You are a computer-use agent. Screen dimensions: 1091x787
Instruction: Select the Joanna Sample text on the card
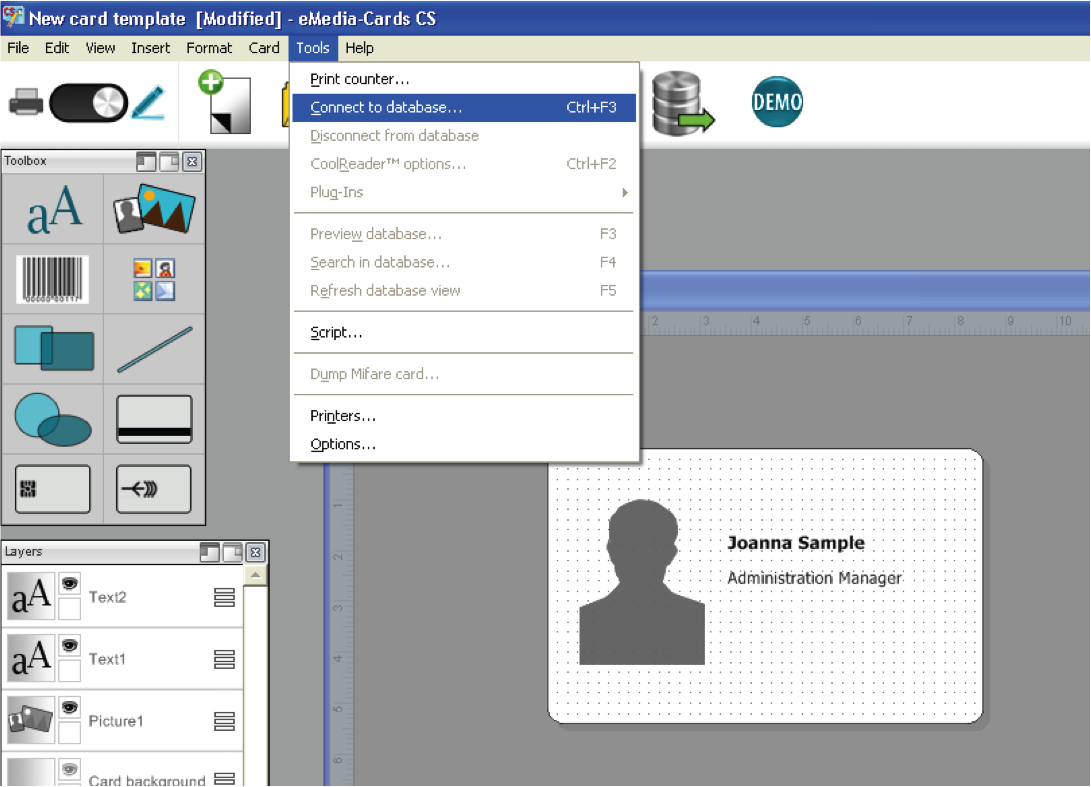pyautogui.click(x=796, y=543)
